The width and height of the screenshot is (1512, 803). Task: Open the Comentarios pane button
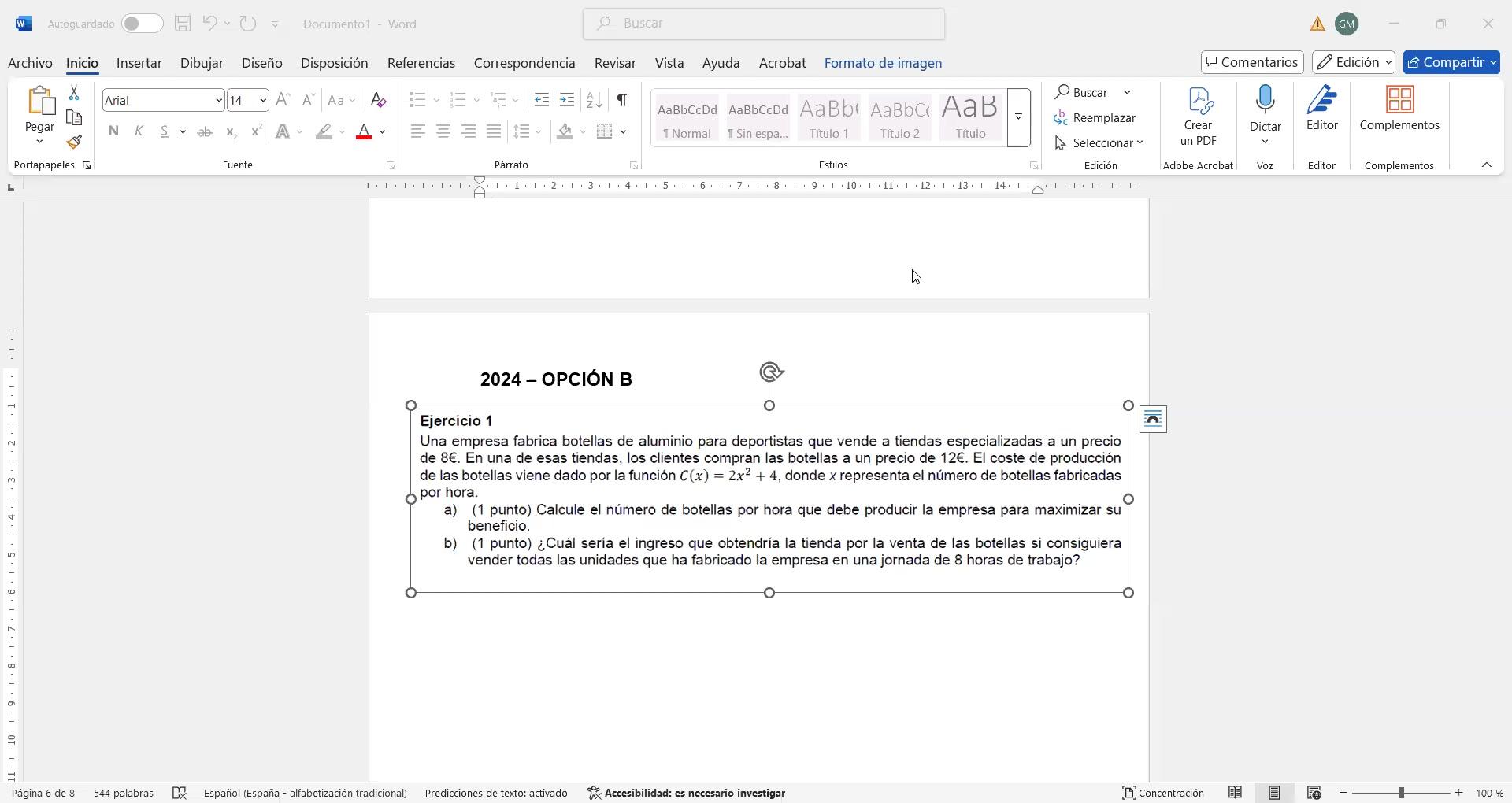tap(1252, 62)
